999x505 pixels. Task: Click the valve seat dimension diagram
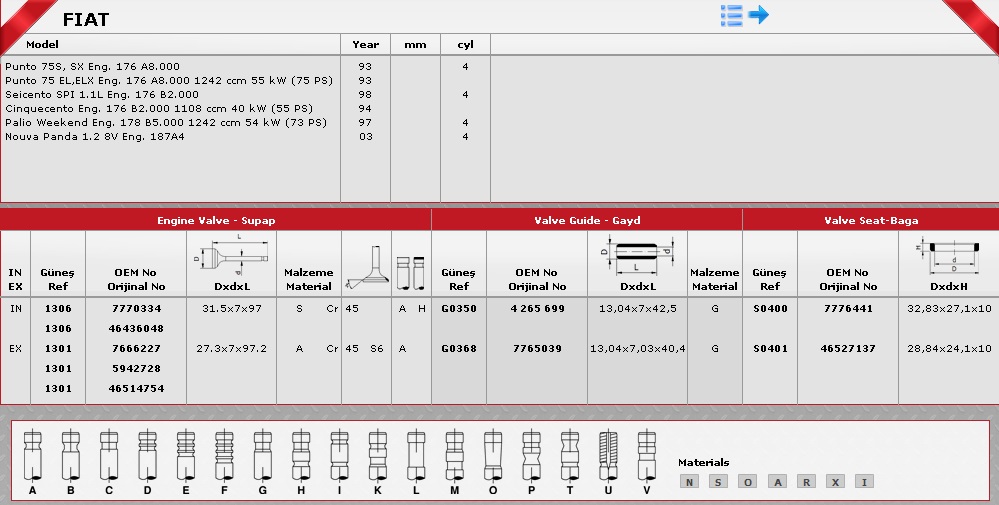pos(948,256)
